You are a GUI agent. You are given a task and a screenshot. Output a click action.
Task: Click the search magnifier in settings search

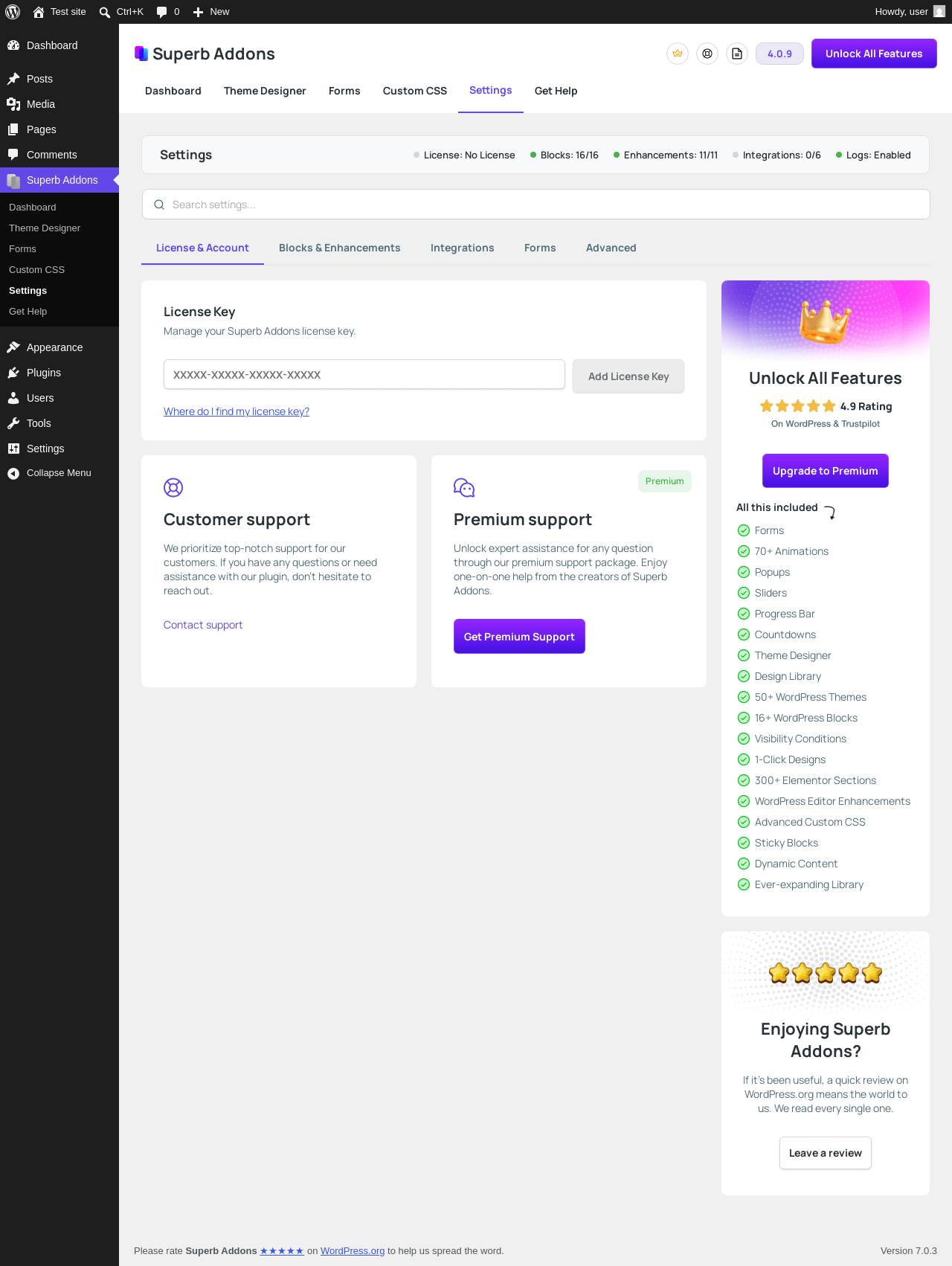click(x=159, y=205)
